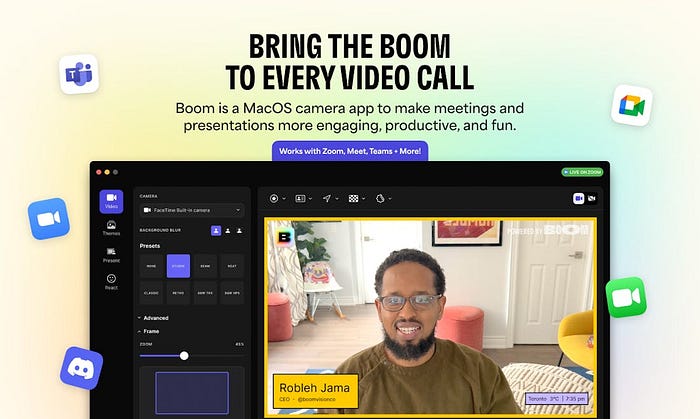The height and width of the screenshot is (419, 700).
Task: Click the Boom B logo overlay in the video
Action: click(284, 237)
